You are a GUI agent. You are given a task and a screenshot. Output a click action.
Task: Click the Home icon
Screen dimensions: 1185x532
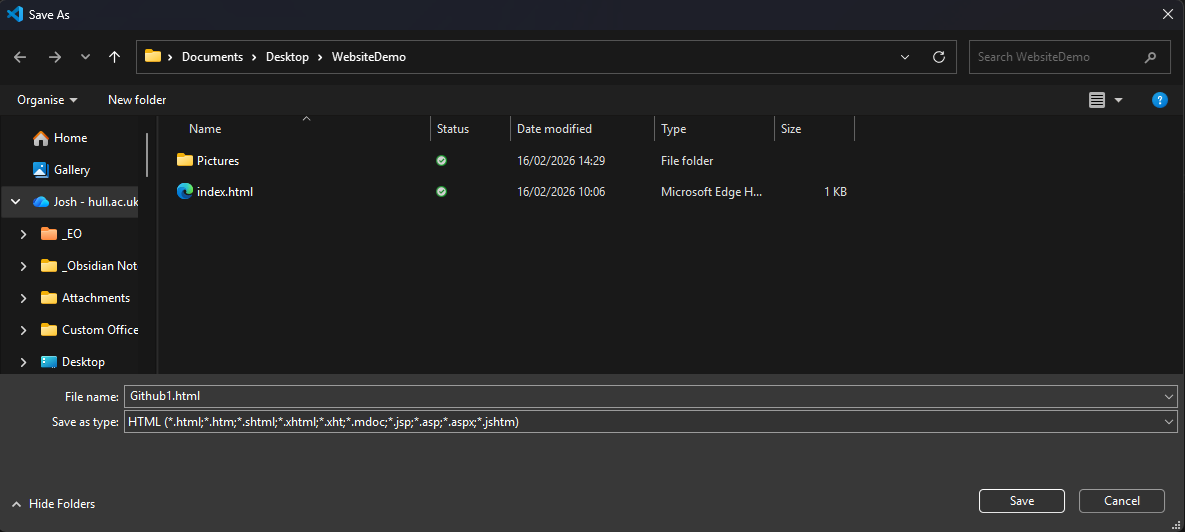[x=40, y=138]
